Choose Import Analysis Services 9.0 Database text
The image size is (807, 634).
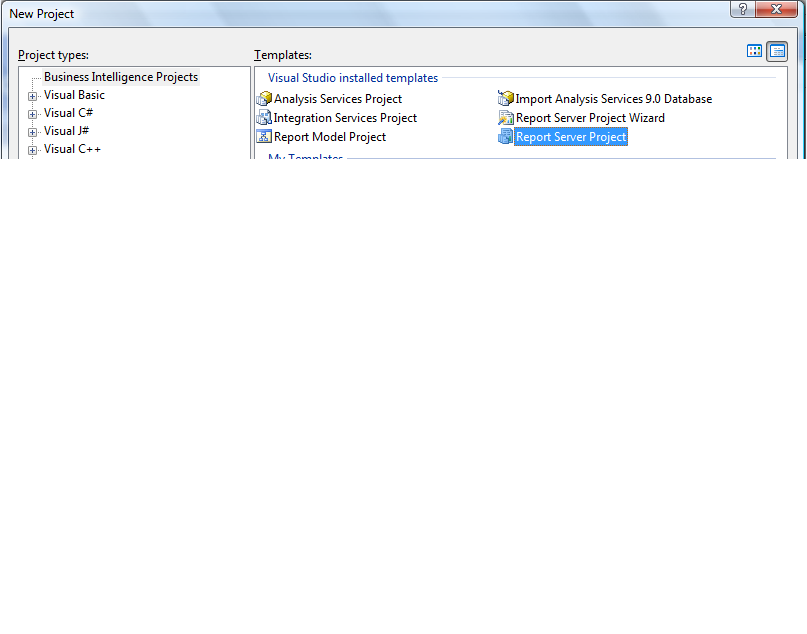pos(613,99)
